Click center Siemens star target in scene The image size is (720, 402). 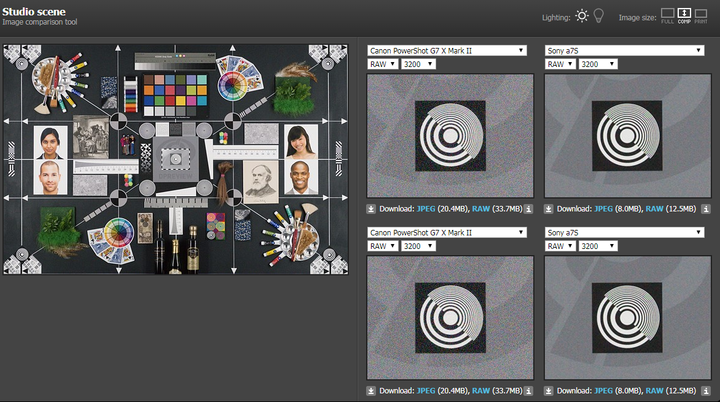click(x=176, y=159)
